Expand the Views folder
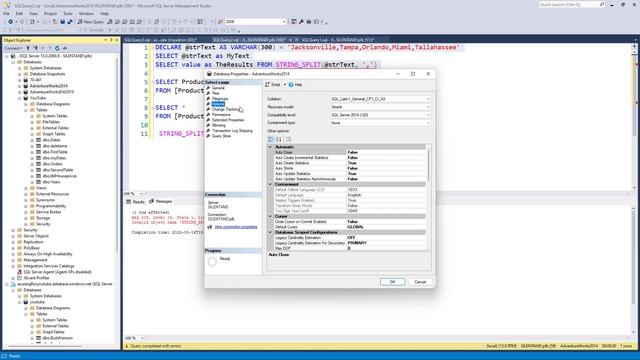This screenshot has width=640, height=360. 26,188
